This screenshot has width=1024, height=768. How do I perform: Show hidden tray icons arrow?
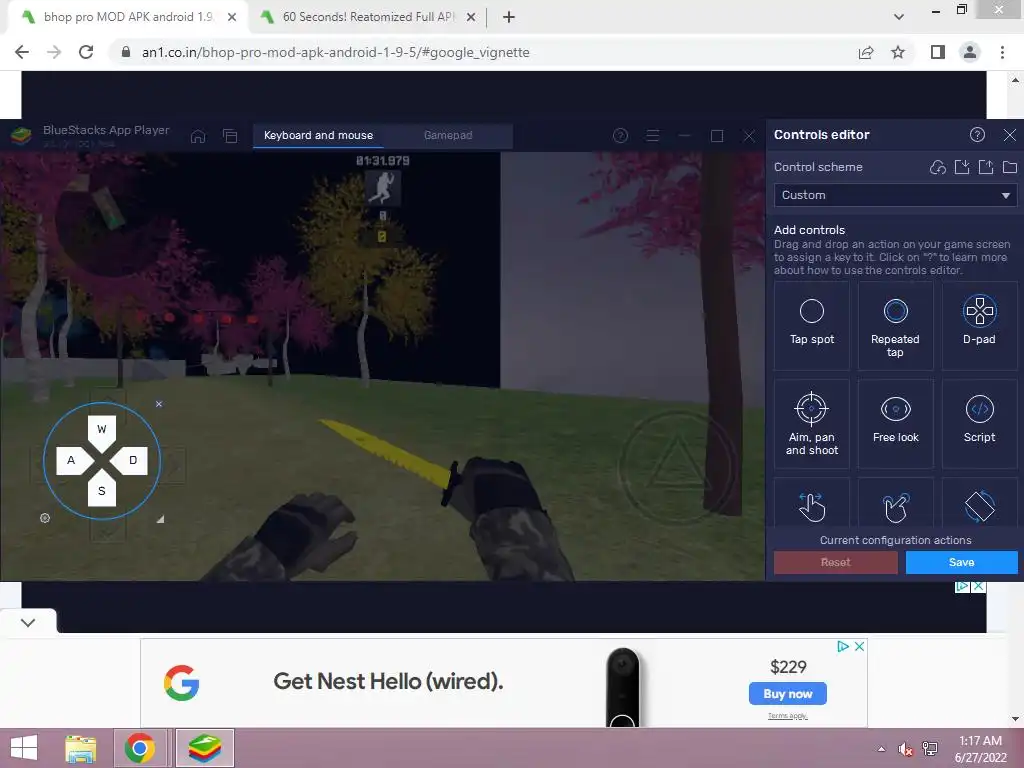tap(881, 749)
